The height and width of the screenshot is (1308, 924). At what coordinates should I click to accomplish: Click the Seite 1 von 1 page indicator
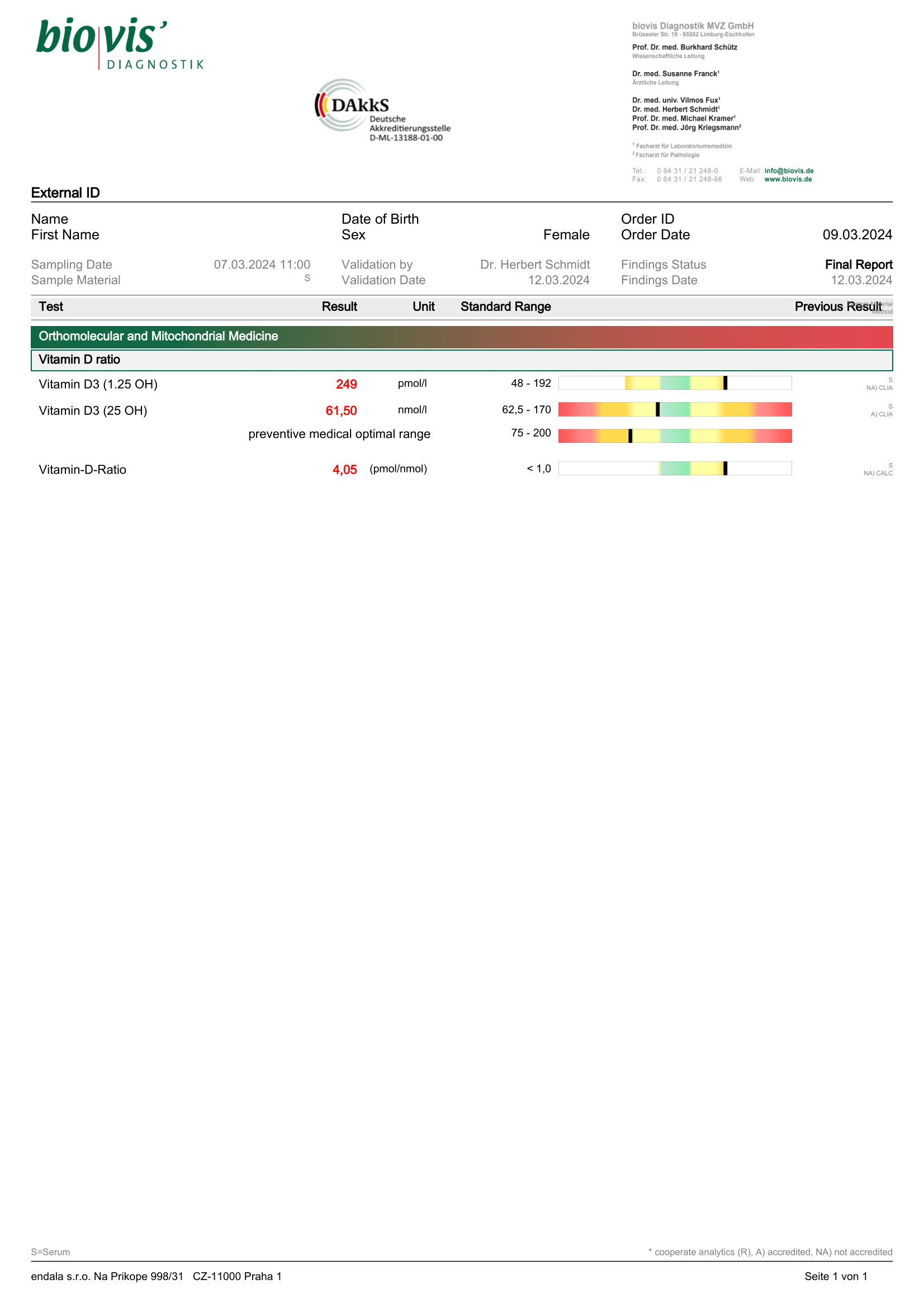tap(835, 1277)
